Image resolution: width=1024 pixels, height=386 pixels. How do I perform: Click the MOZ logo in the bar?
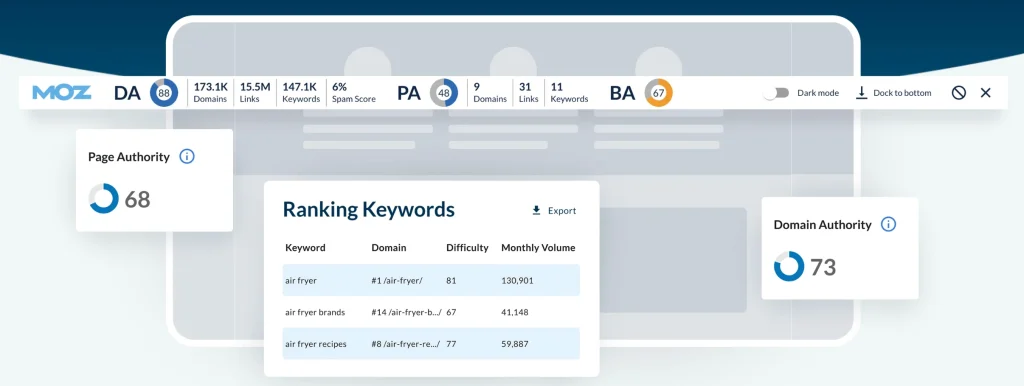(x=62, y=93)
